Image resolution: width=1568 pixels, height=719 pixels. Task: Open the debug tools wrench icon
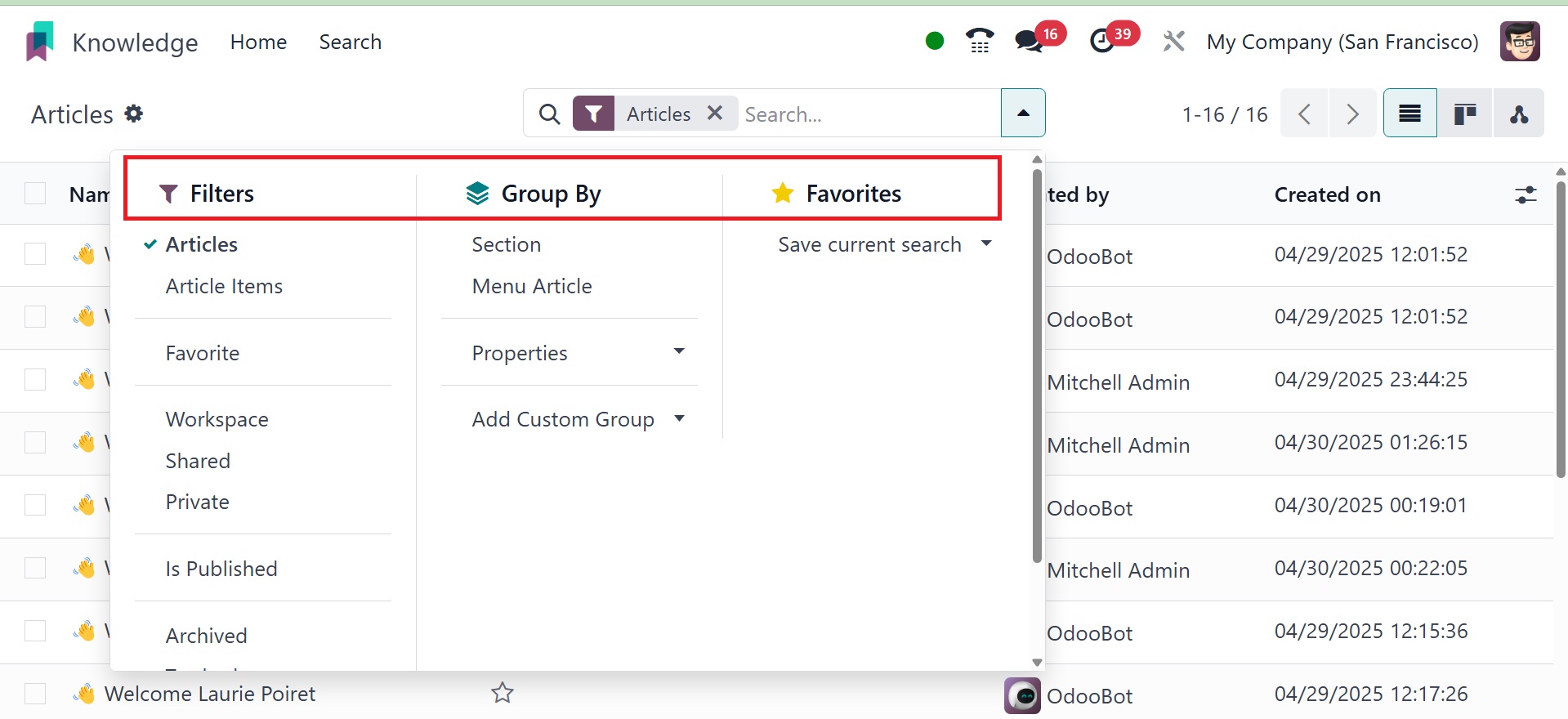[x=1174, y=41]
